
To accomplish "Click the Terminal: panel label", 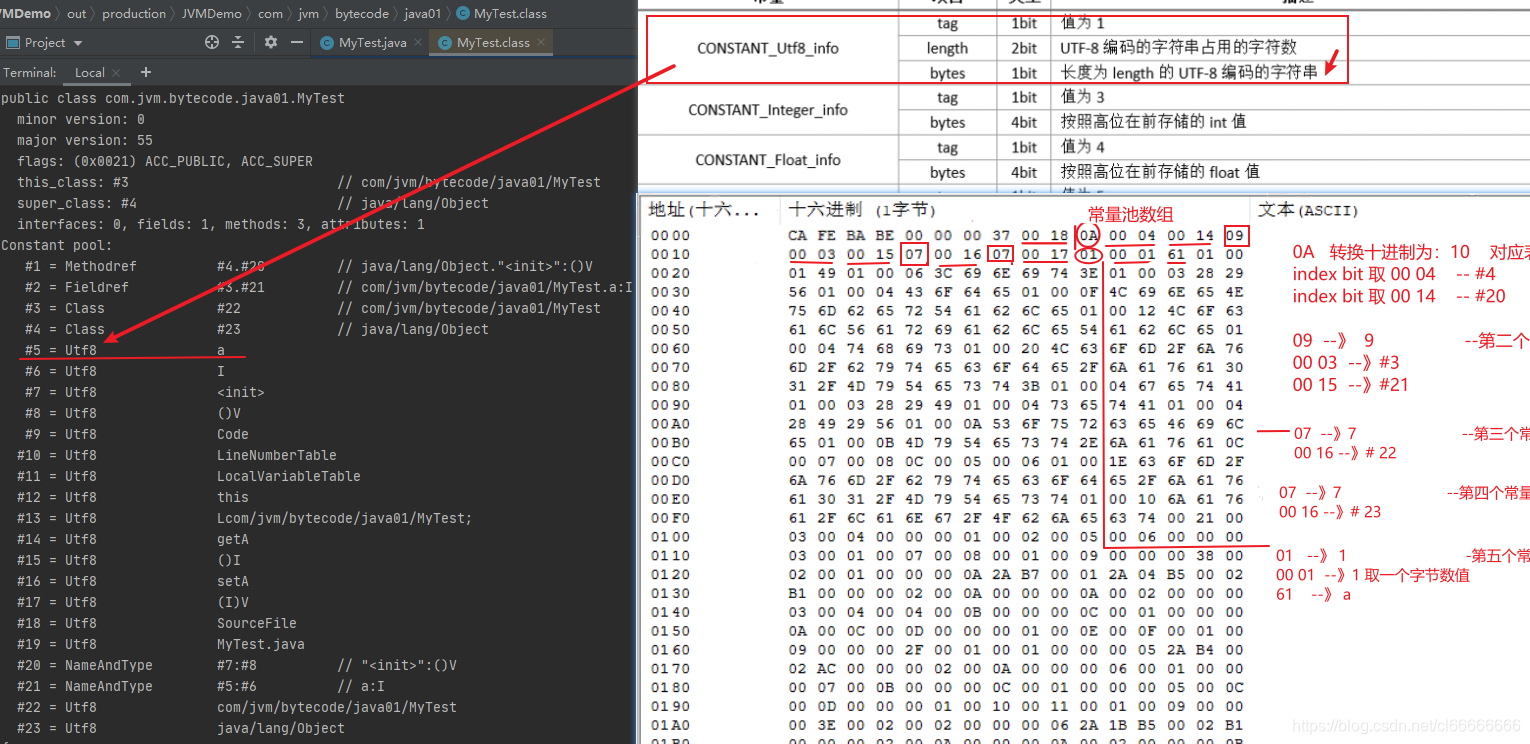I will [x=29, y=72].
